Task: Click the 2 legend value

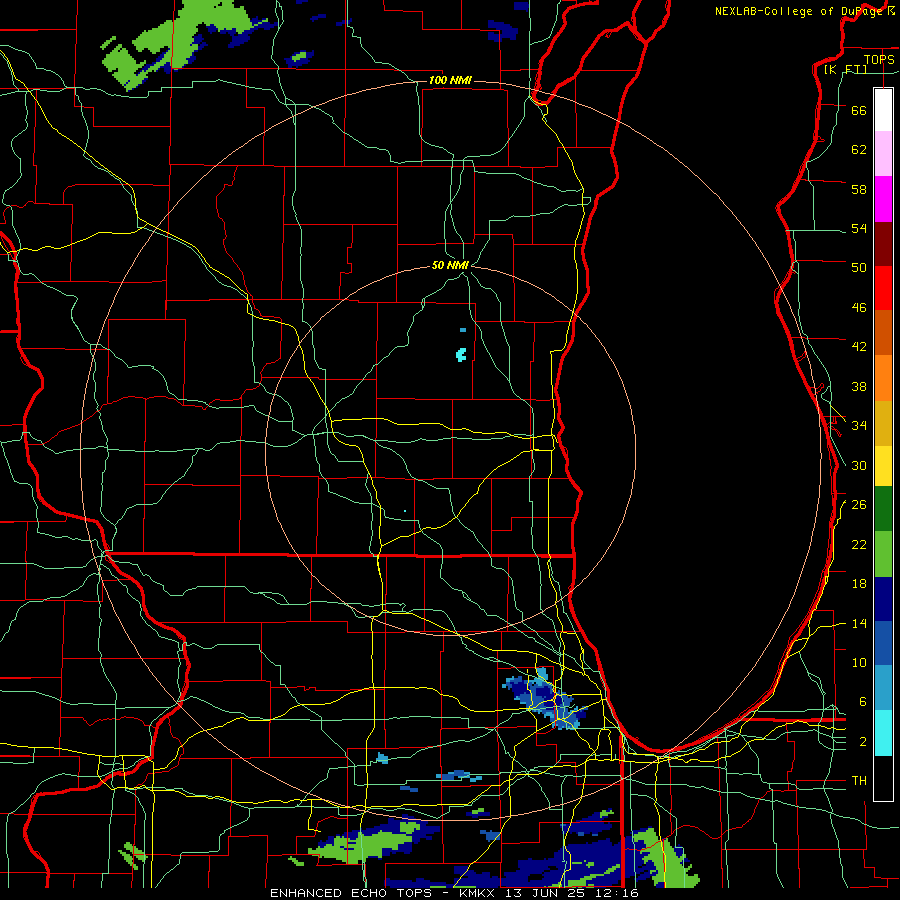Action: pyautogui.click(x=863, y=742)
